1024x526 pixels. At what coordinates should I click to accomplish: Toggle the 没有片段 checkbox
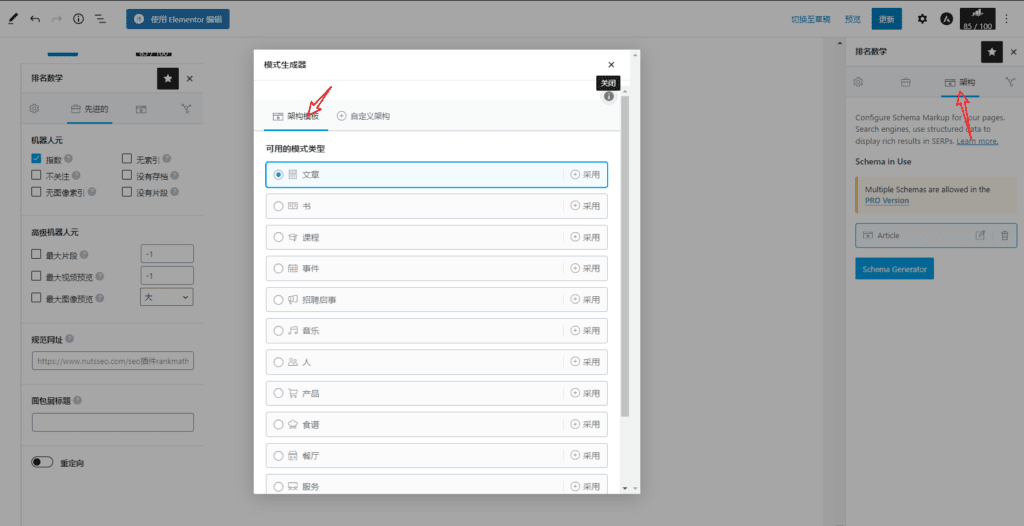point(127,192)
